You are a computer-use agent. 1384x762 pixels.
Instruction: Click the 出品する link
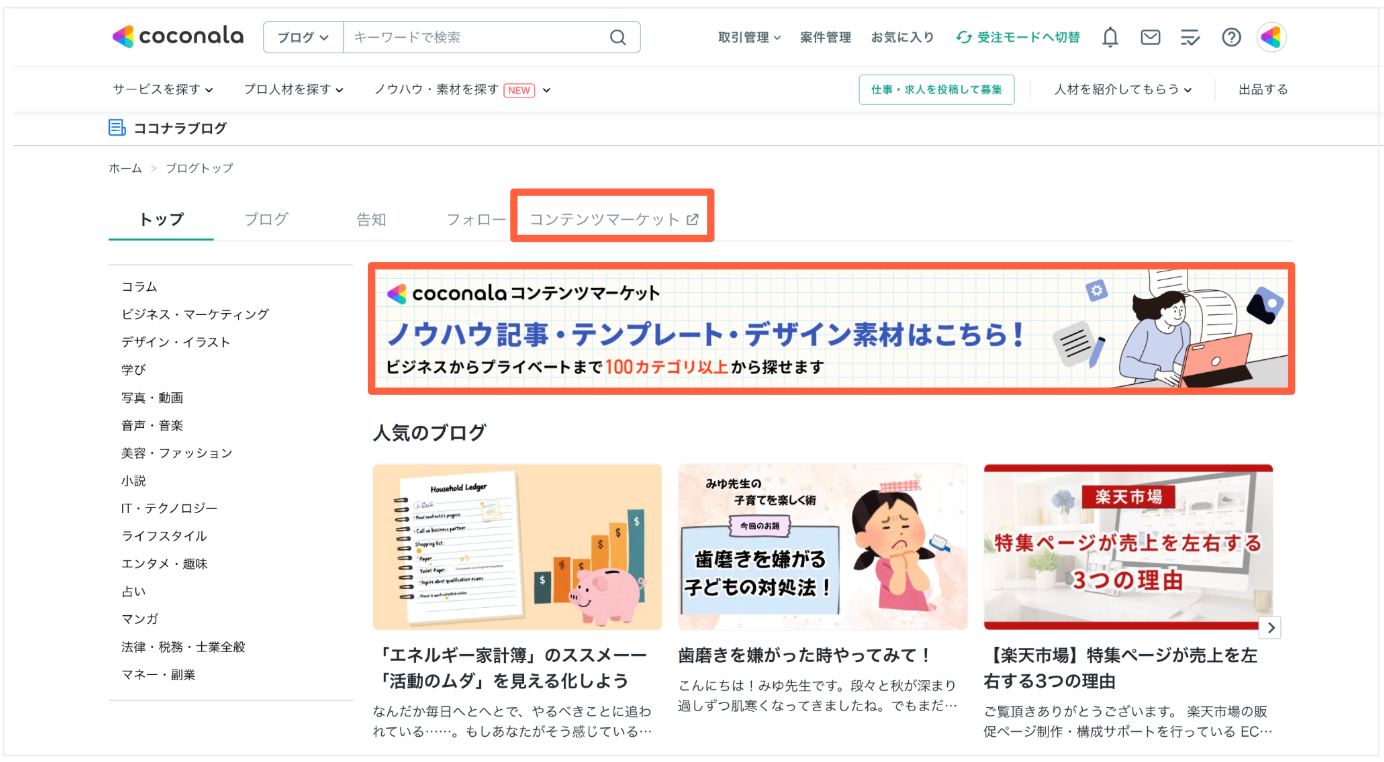[x=1263, y=90]
